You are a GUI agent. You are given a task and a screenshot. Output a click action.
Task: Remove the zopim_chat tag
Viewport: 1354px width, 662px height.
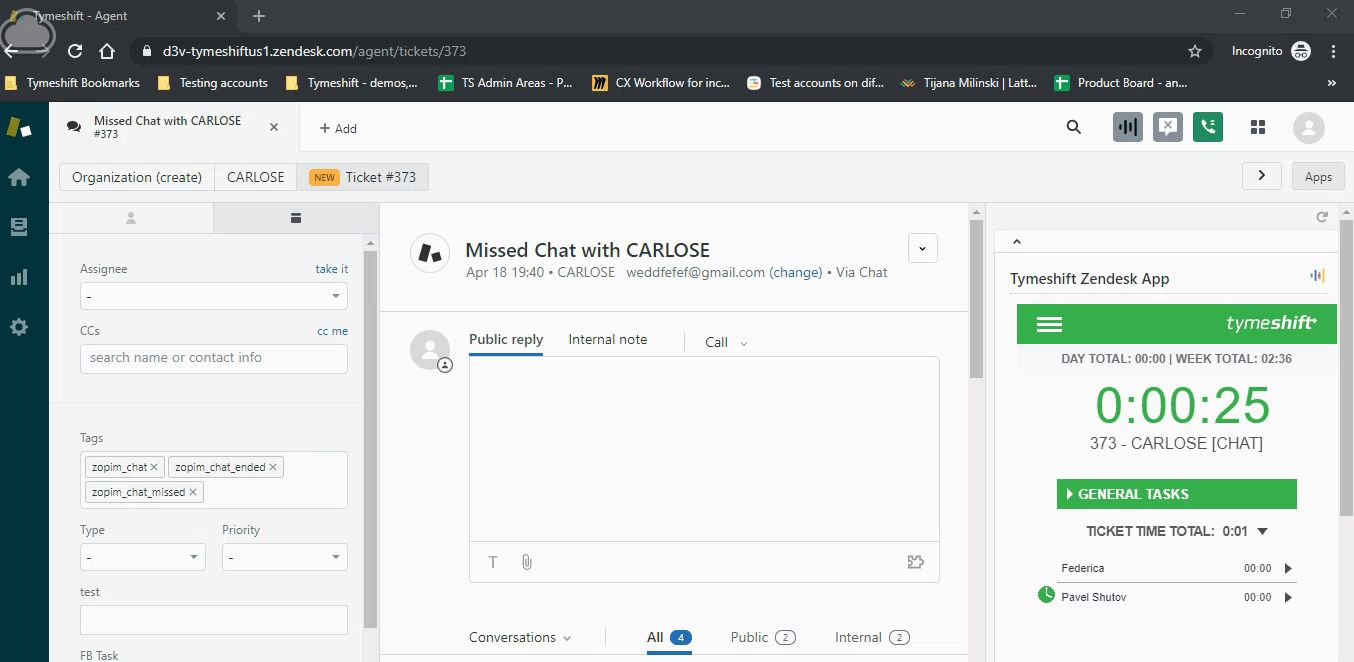pos(154,467)
